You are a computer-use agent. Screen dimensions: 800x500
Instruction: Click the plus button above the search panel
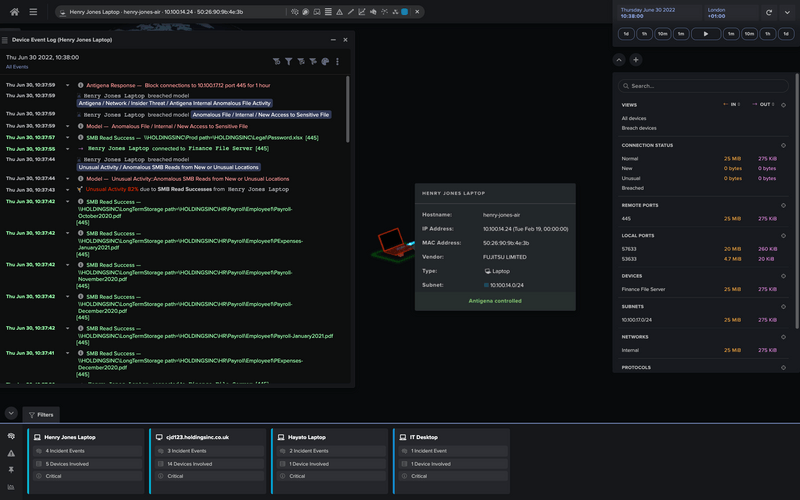[636, 60]
